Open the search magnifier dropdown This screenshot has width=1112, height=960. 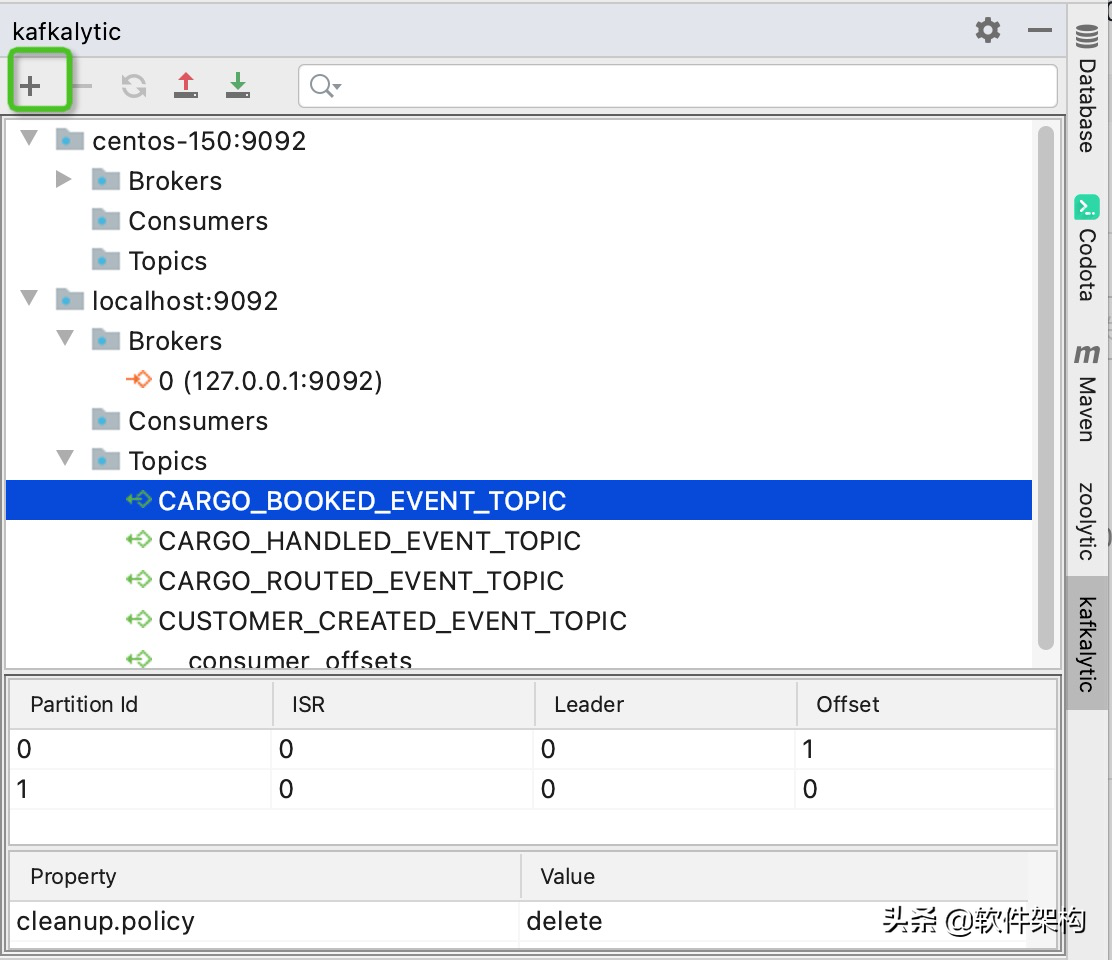point(326,86)
